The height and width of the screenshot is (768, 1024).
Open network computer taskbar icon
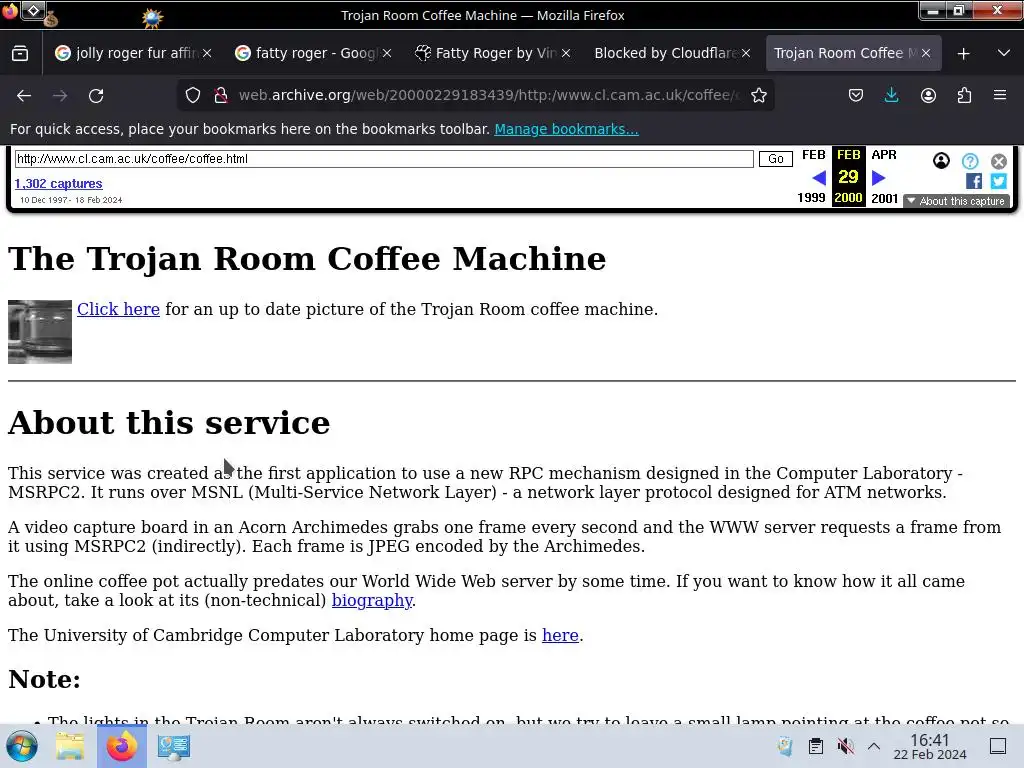pos(174,746)
